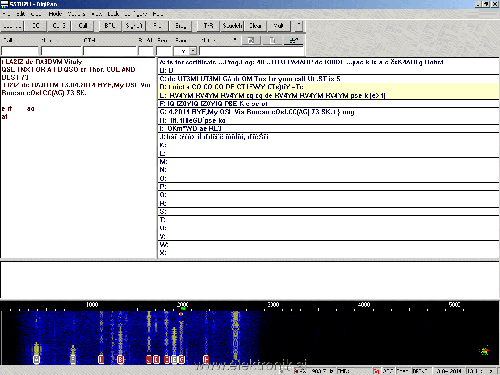
Task: Select channel E row 'RV4YM RV4YM RV4YM'
Action: pos(328,95)
